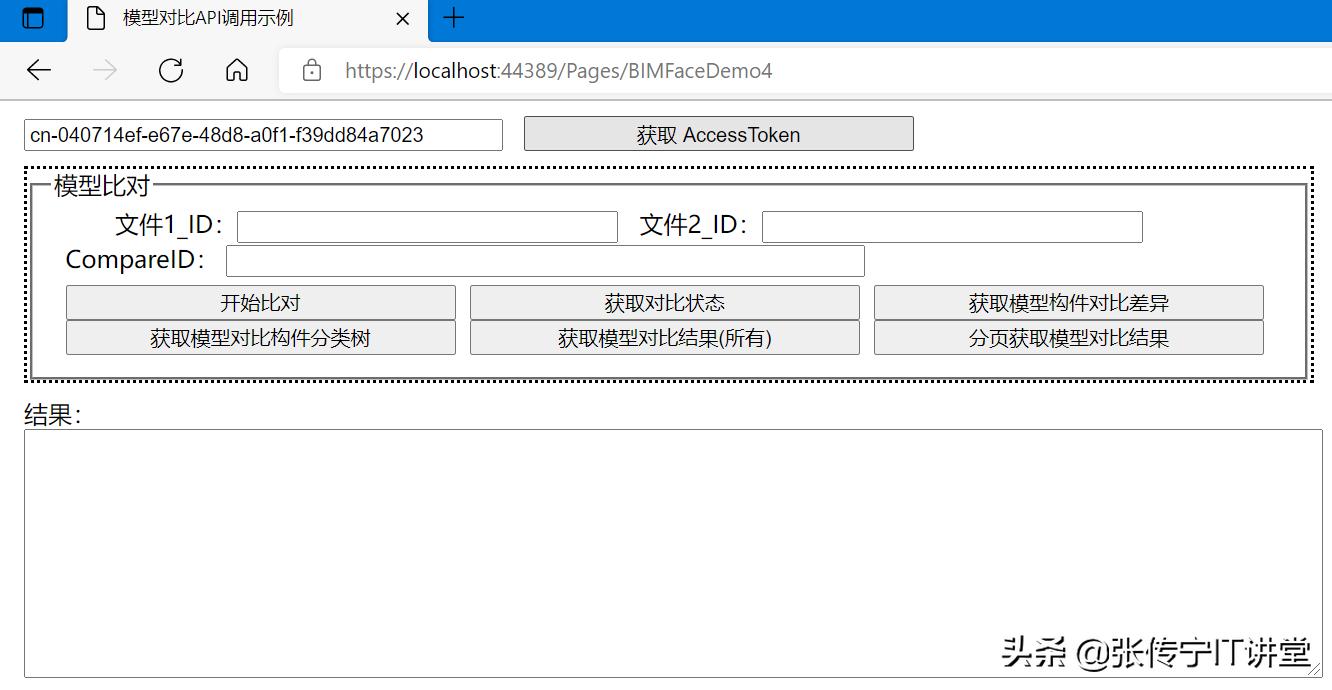Click inside the CompareID input field
This screenshot has width=1332, height=690.
coord(544,260)
